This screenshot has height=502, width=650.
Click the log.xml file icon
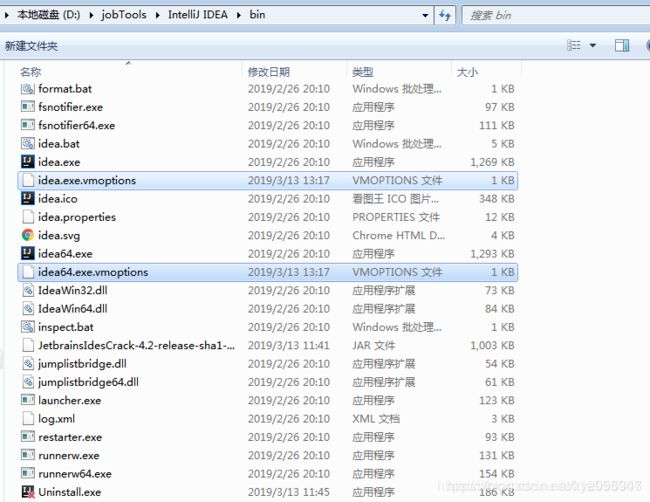click(28, 419)
